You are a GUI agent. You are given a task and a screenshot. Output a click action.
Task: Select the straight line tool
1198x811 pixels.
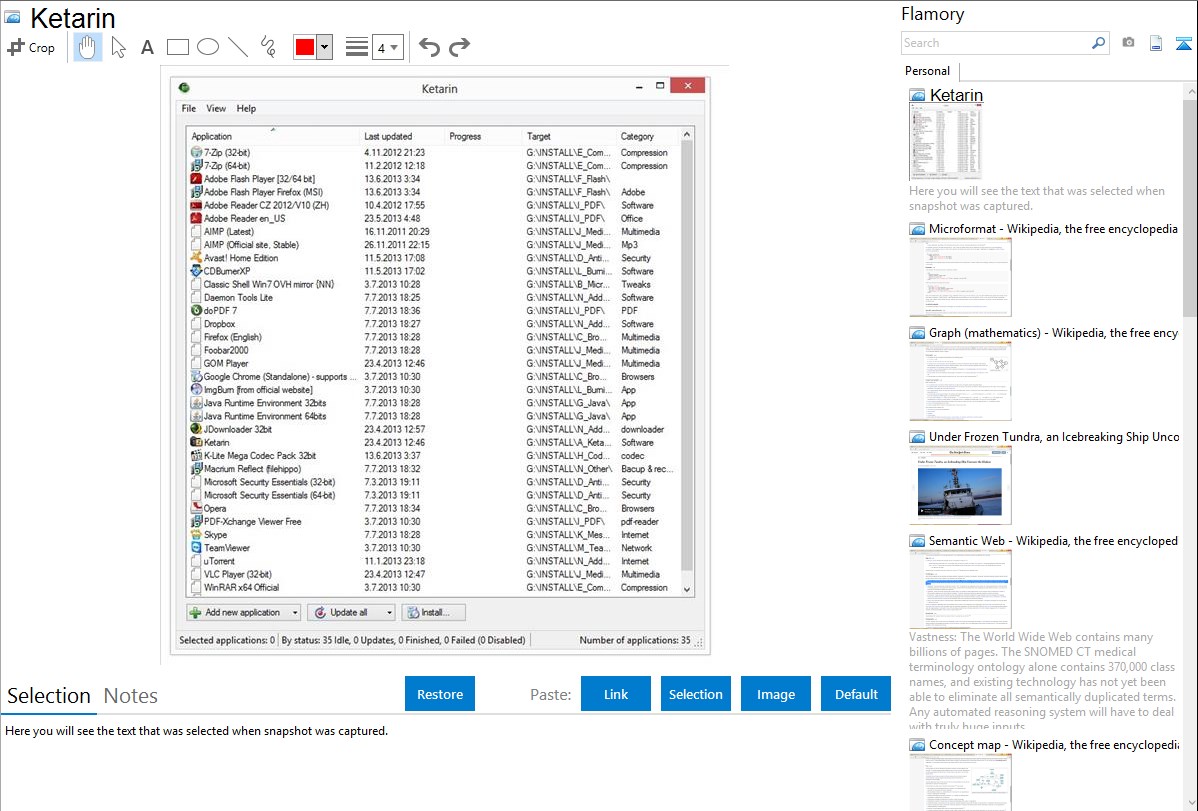point(238,47)
